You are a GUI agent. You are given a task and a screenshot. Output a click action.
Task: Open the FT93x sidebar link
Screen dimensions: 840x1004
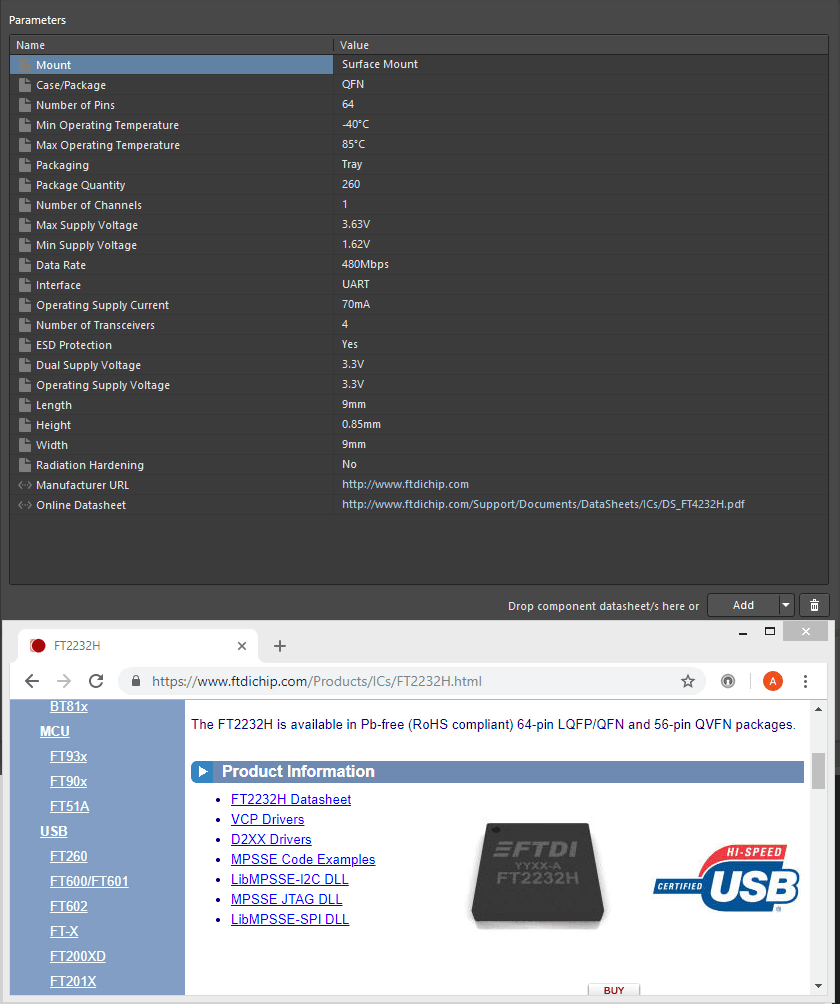(69, 756)
